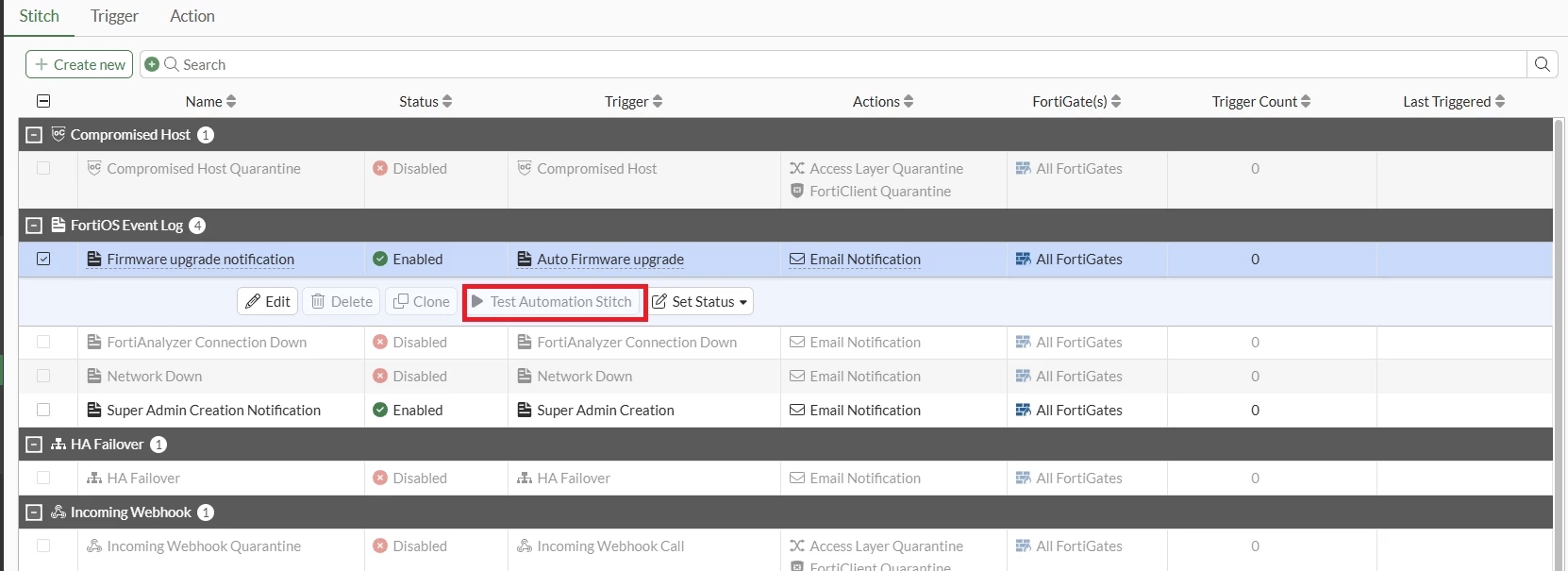Click Test Automation Stitch button
Image resolution: width=1568 pixels, height=571 pixels.
[x=554, y=301]
